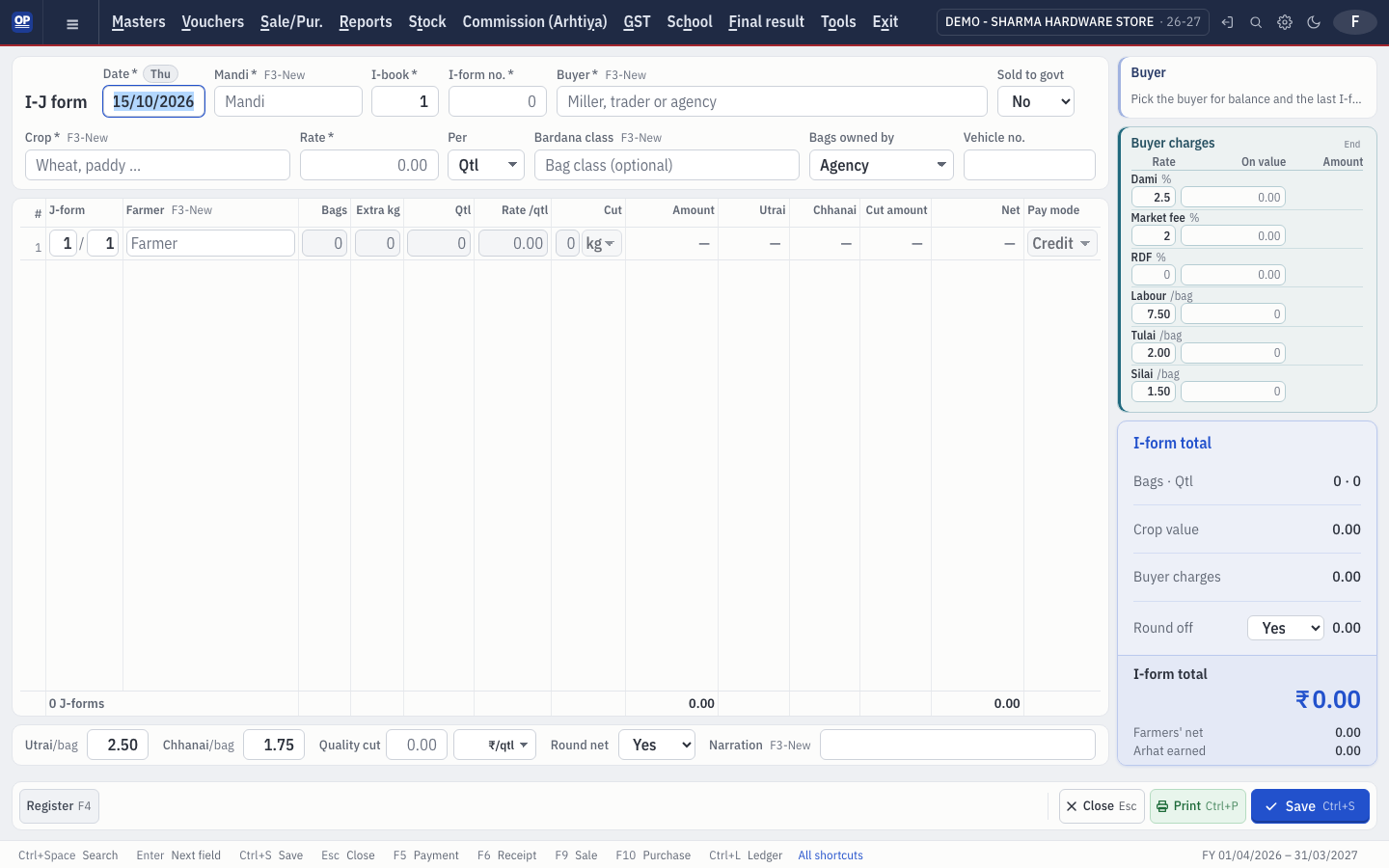The height and width of the screenshot is (868, 1389).
Task: Open the Tools menu
Action: click(x=838, y=21)
